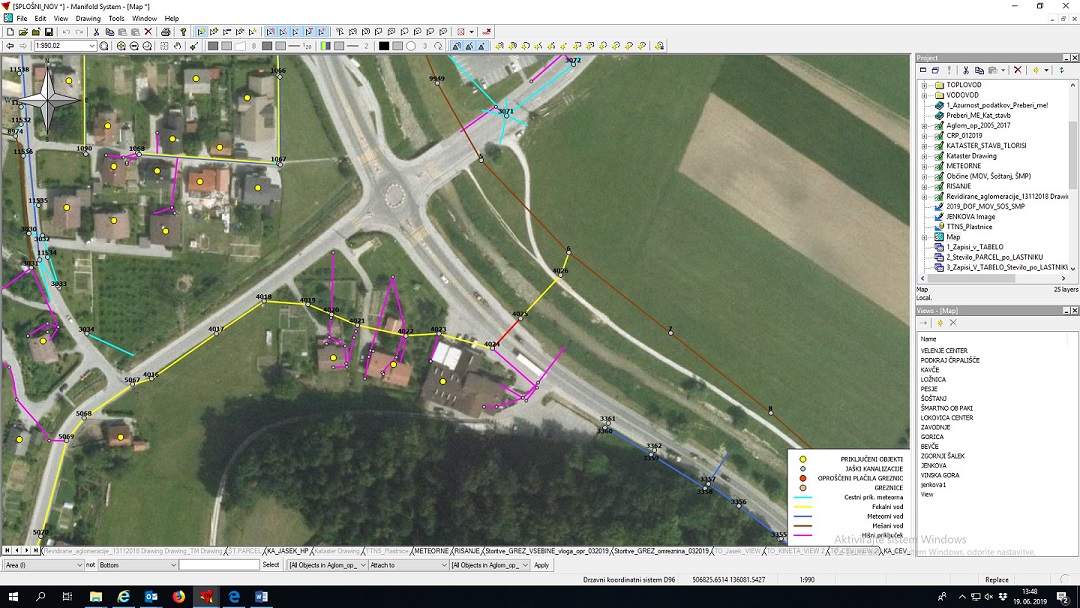Image resolution: width=1080 pixels, height=608 pixels.
Task: Expand the TOPLOVOD folder in Project tree
Action: [925, 85]
